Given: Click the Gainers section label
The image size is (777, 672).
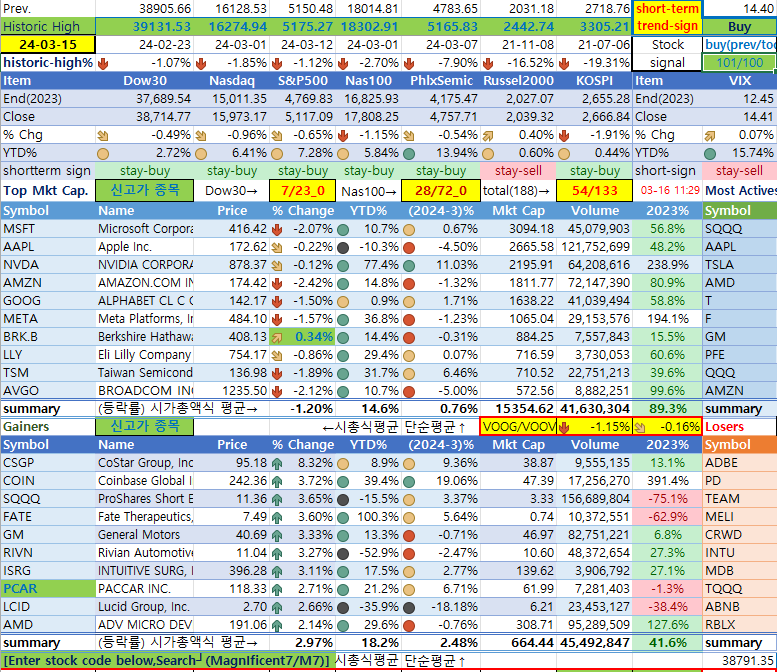Looking at the screenshot, I should (26, 427).
